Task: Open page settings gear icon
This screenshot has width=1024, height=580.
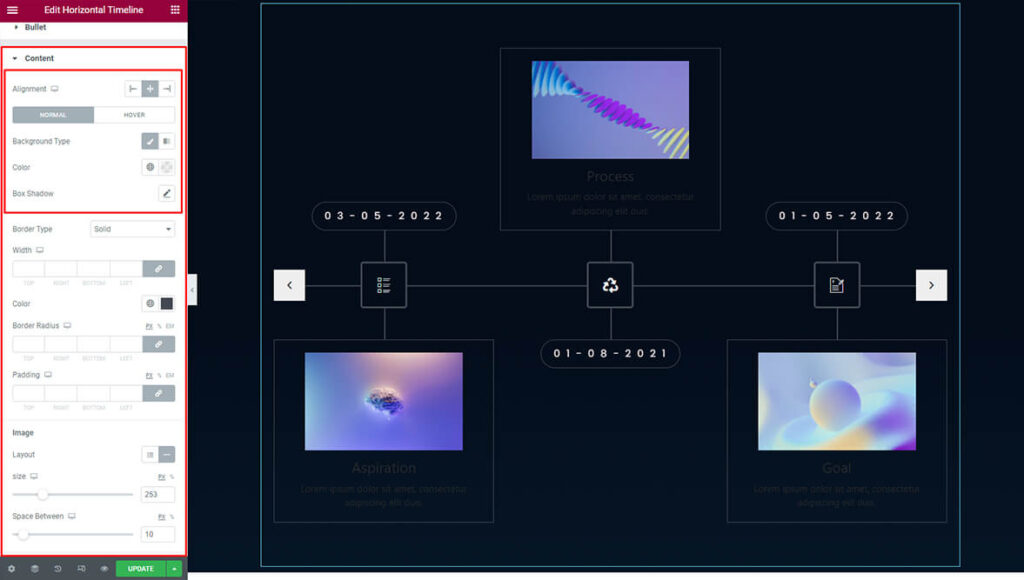Action: [x=12, y=569]
